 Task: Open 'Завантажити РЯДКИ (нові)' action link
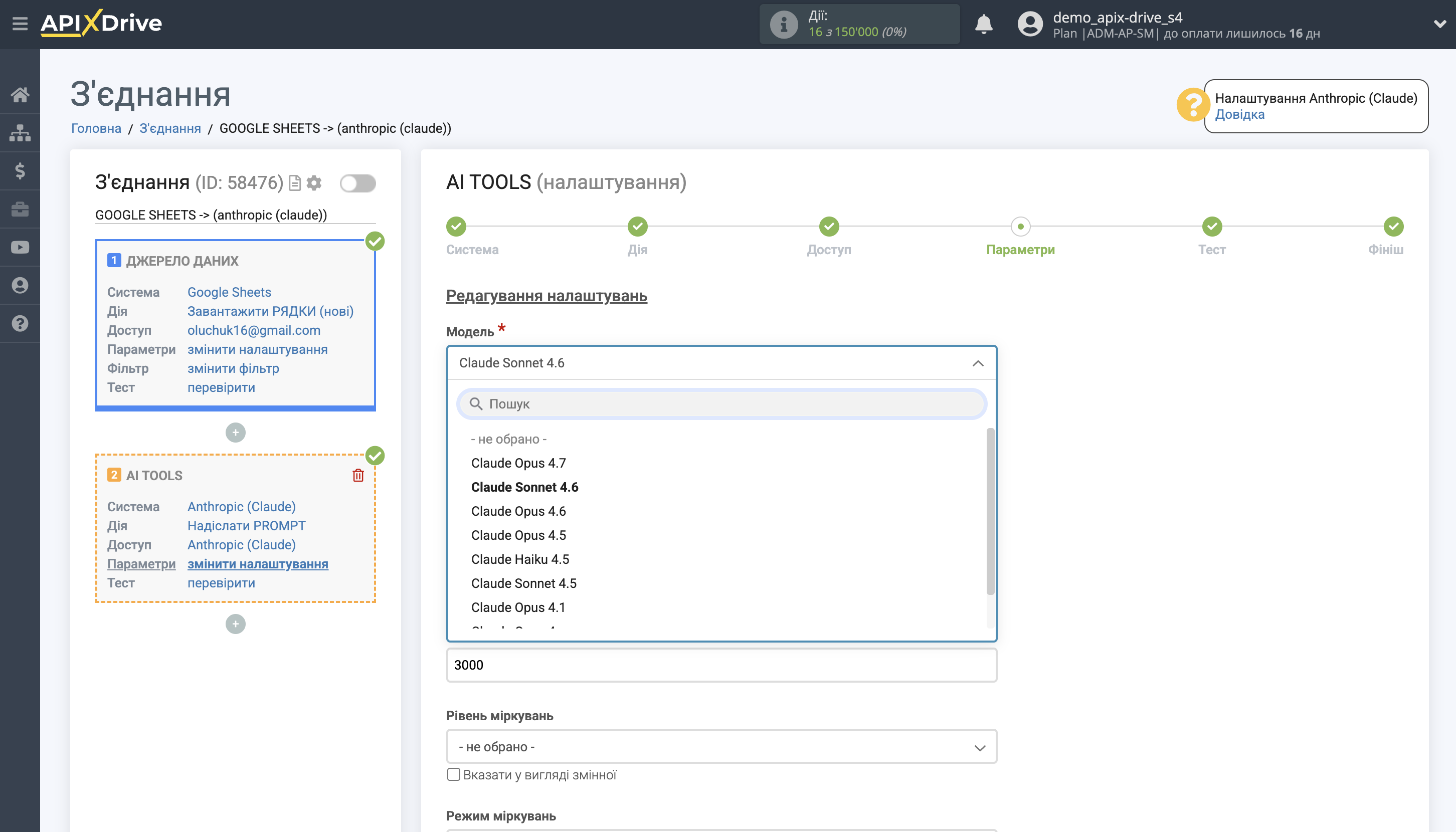pyautogui.click(x=270, y=311)
